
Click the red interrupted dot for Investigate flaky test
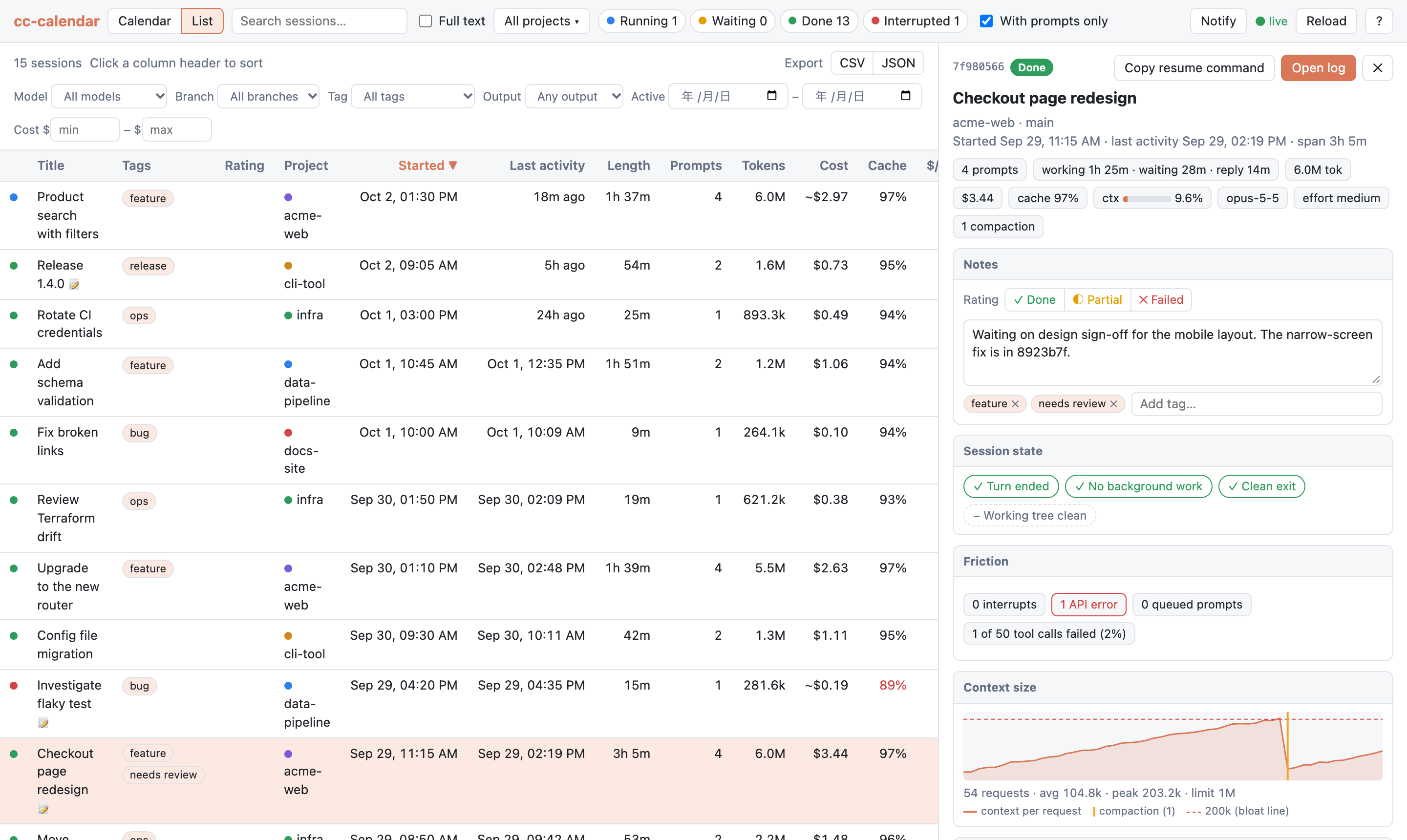(x=14, y=686)
